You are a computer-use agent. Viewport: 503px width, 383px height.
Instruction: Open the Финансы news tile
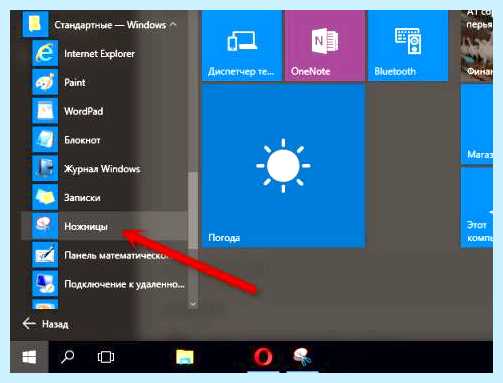tap(477, 46)
